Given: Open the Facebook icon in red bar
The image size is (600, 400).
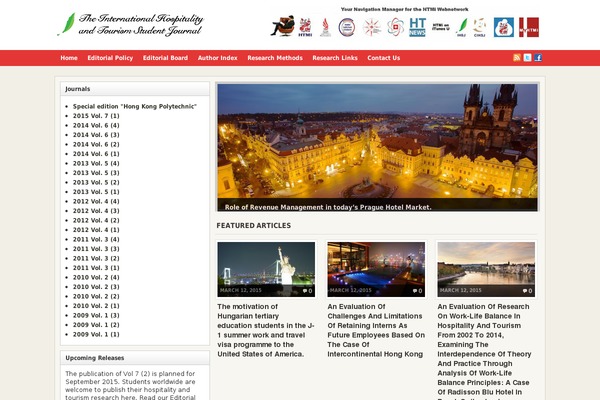Looking at the screenshot, I should [x=538, y=58].
